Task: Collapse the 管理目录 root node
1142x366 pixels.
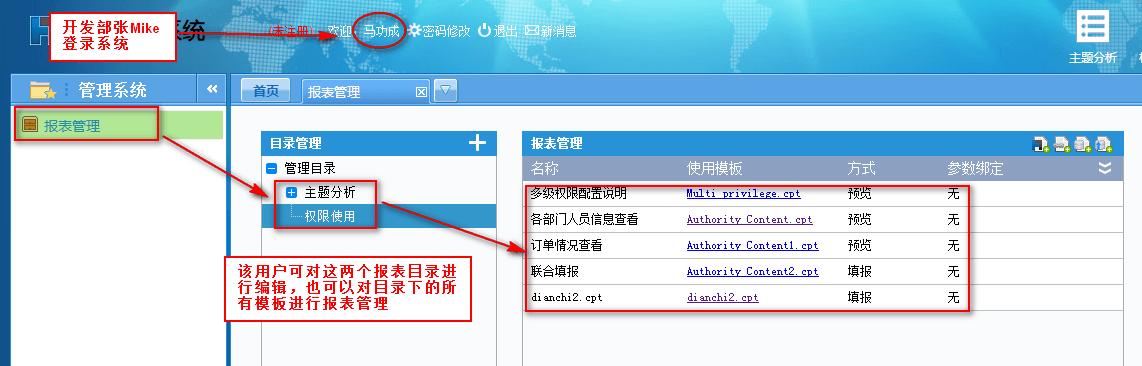Action: point(272,168)
